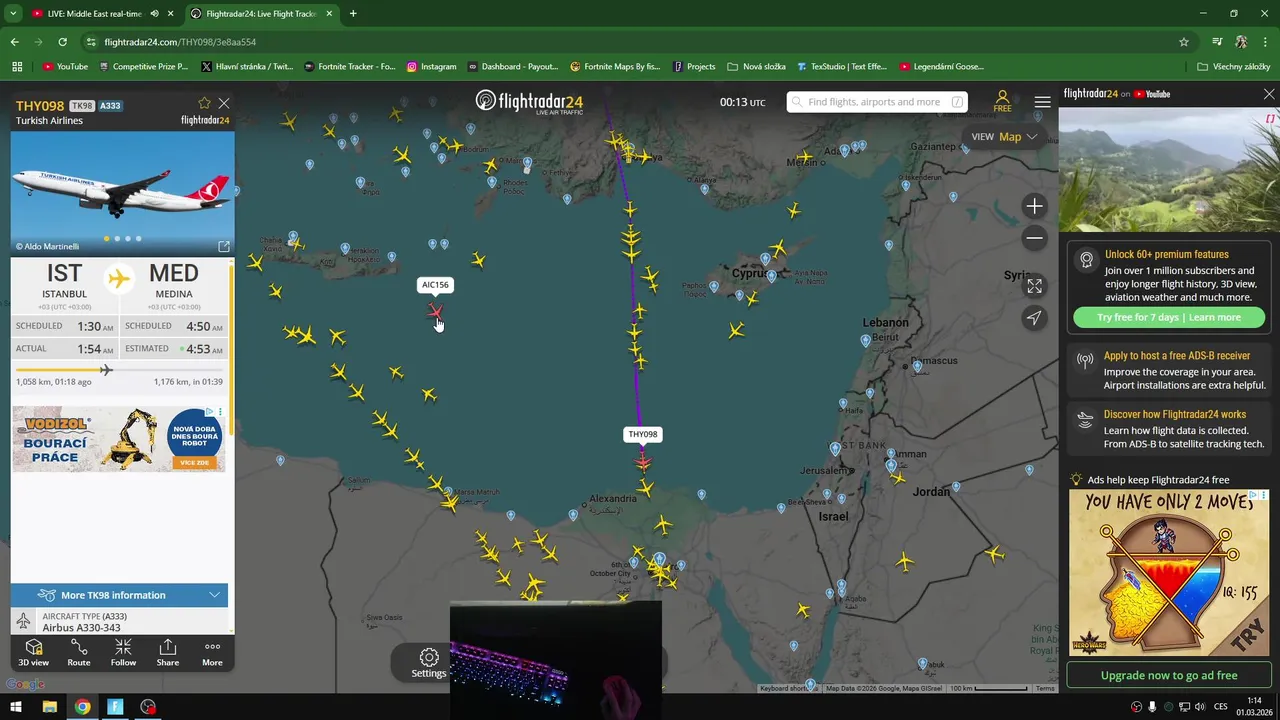Viewport: 1280px width, 720px height.
Task: Select the red AIC156 aircraft on map
Action: point(435,311)
